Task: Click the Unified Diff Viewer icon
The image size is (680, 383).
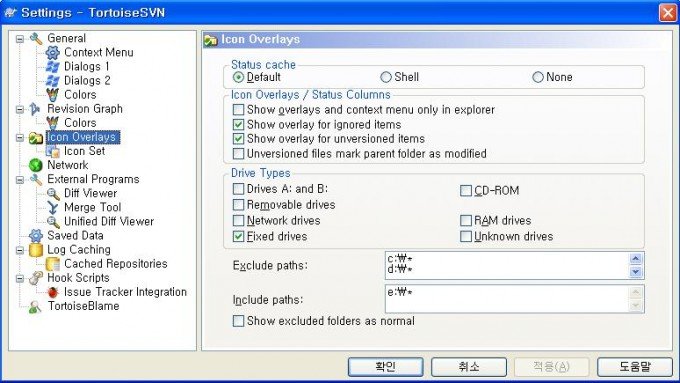Action: coord(52,222)
